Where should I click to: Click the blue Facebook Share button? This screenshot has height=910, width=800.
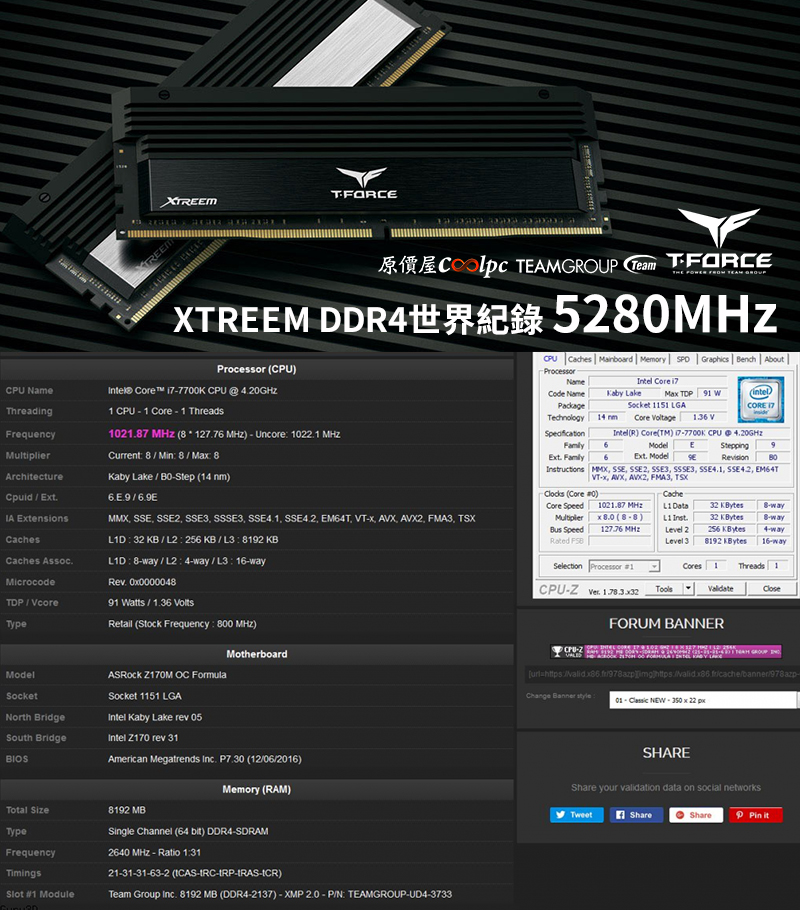[x=636, y=815]
